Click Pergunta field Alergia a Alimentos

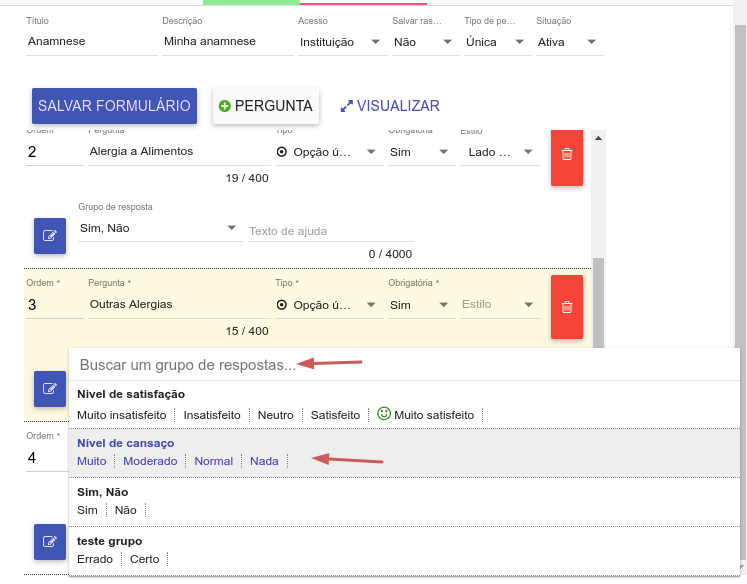(179, 151)
